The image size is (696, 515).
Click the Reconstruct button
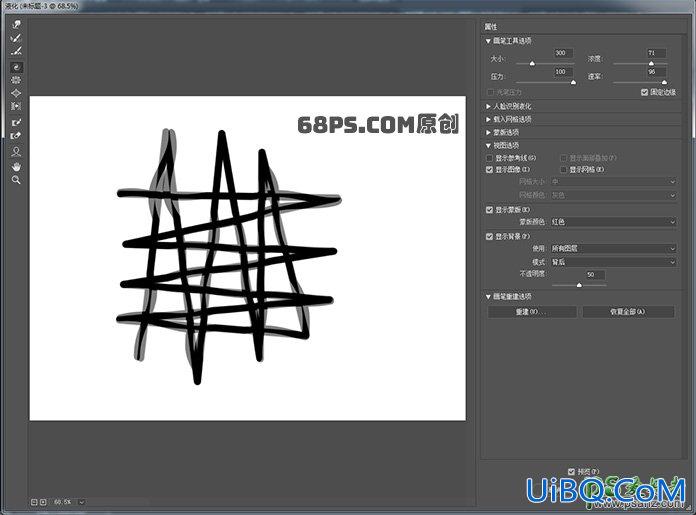click(532, 312)
